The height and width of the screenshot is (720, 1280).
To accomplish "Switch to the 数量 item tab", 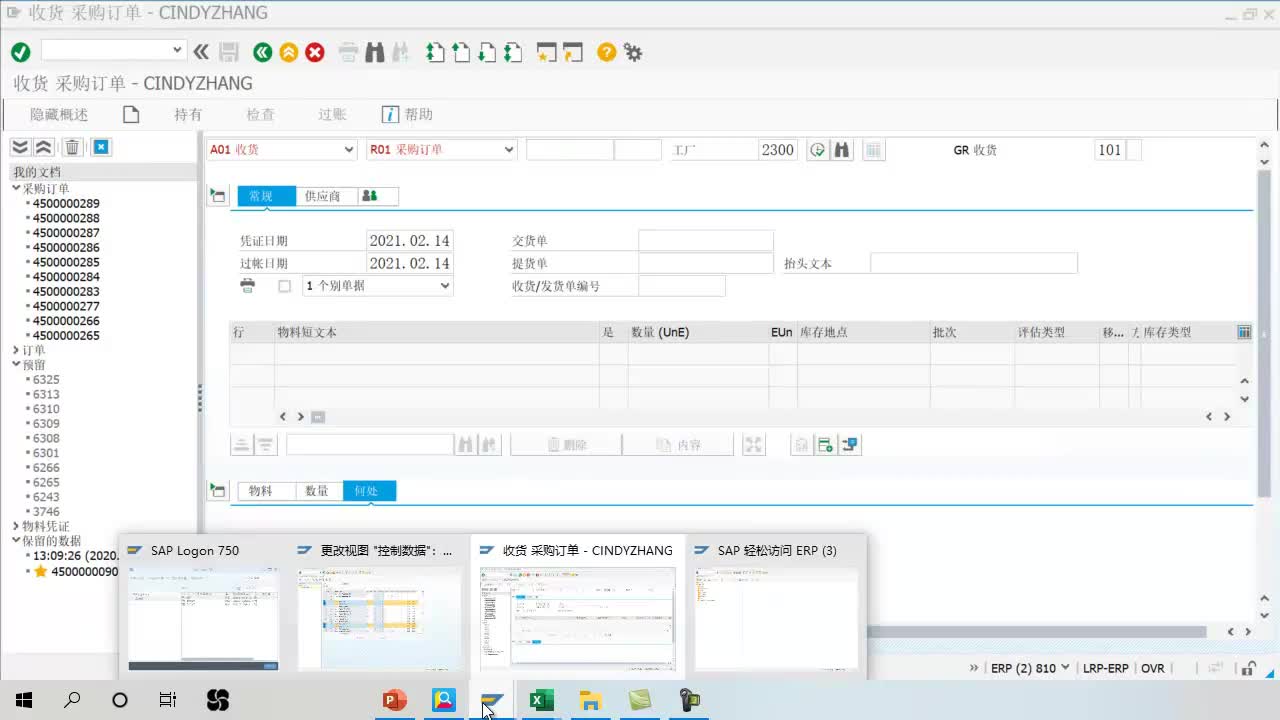I will (x=318, y=491).
